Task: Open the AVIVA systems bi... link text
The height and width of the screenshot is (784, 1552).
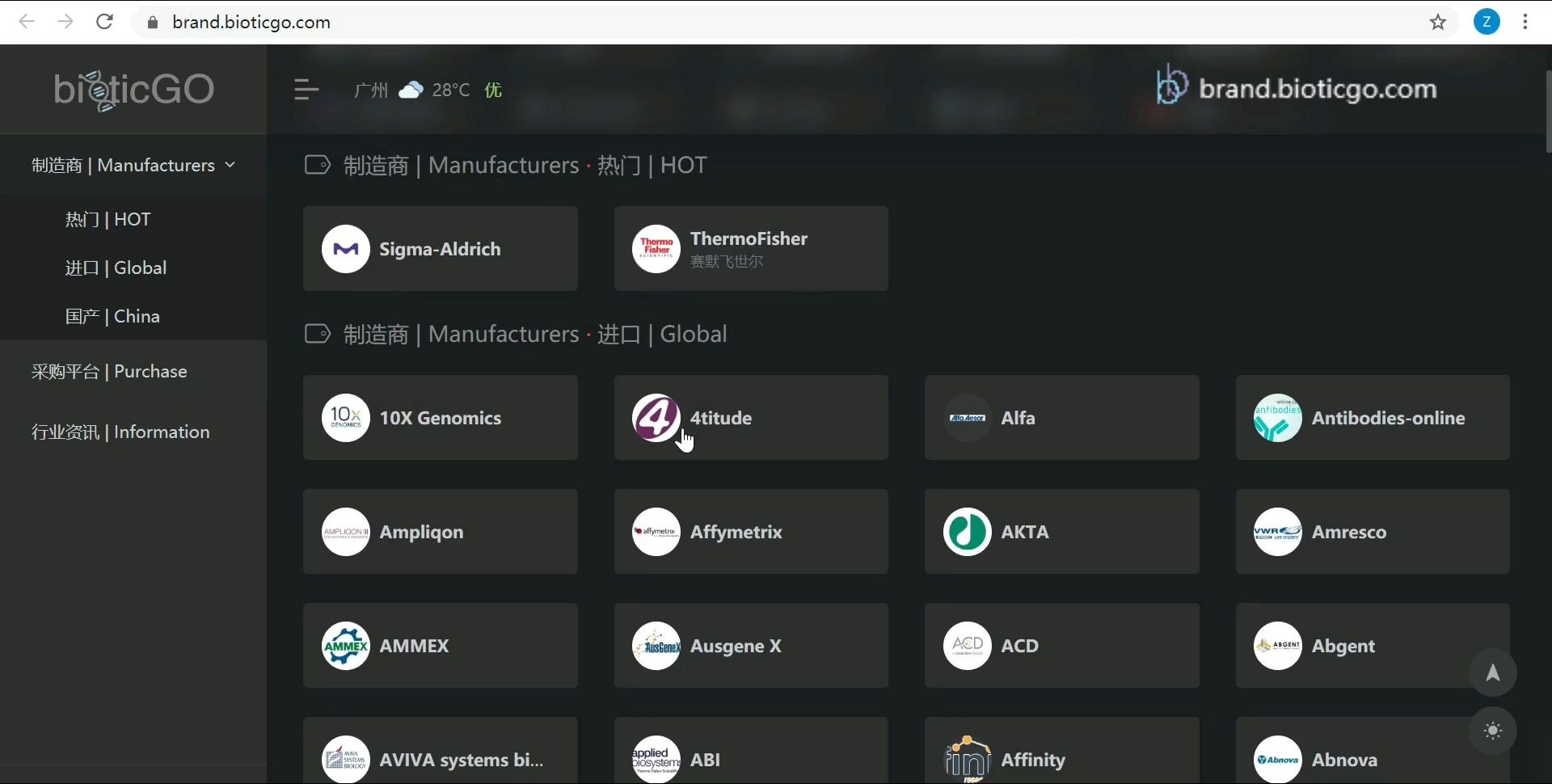Action: [x=462, y=760]
